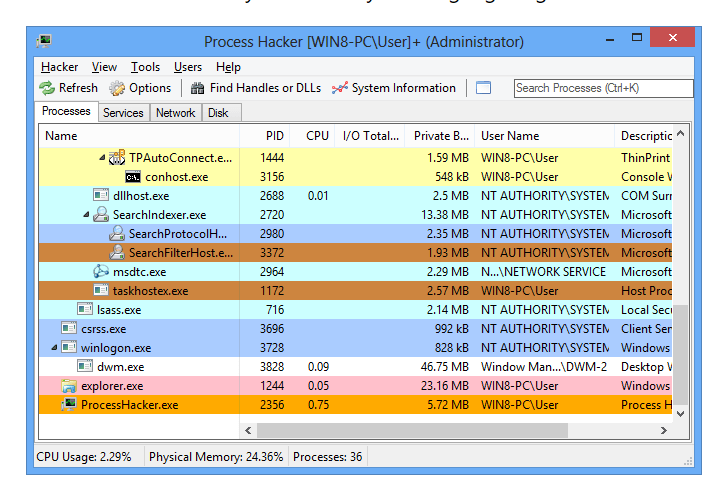Click PID 3372 of SearchFilterHost

(272, 253)
